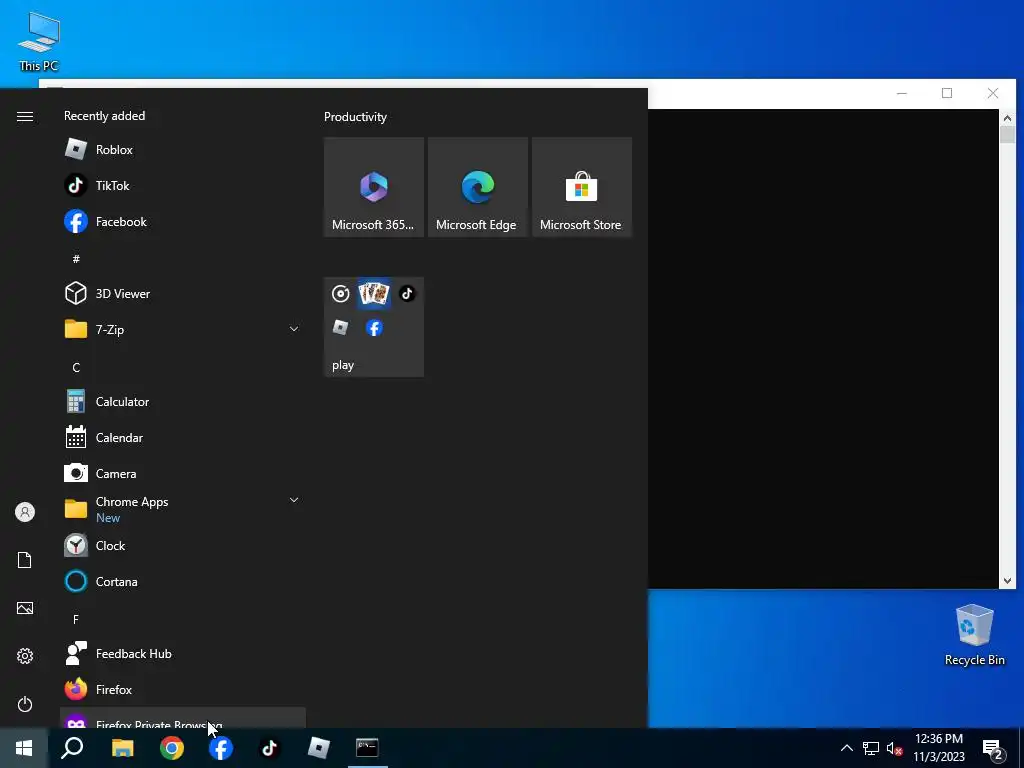Click the muted volume tray icon
This screenshot has width=1024, height=768.
click(x=894, y=748)
